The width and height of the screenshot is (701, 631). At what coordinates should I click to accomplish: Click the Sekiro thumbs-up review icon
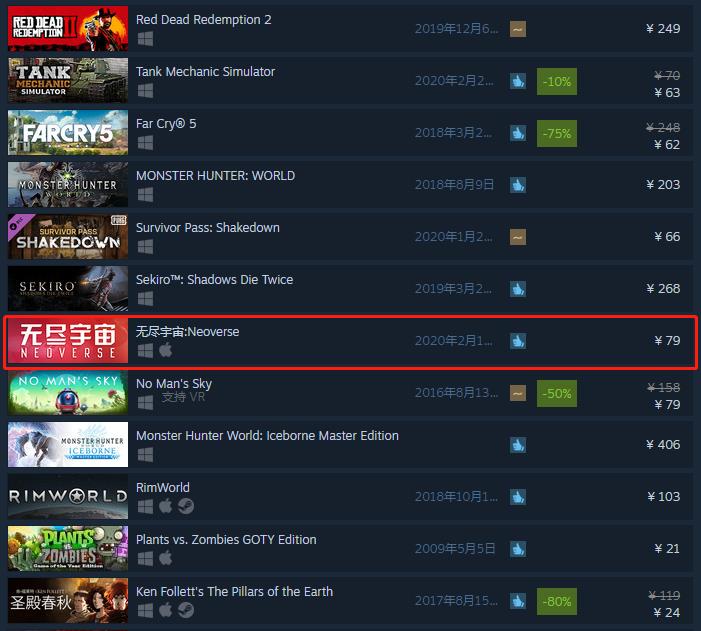tap(518, 289)
